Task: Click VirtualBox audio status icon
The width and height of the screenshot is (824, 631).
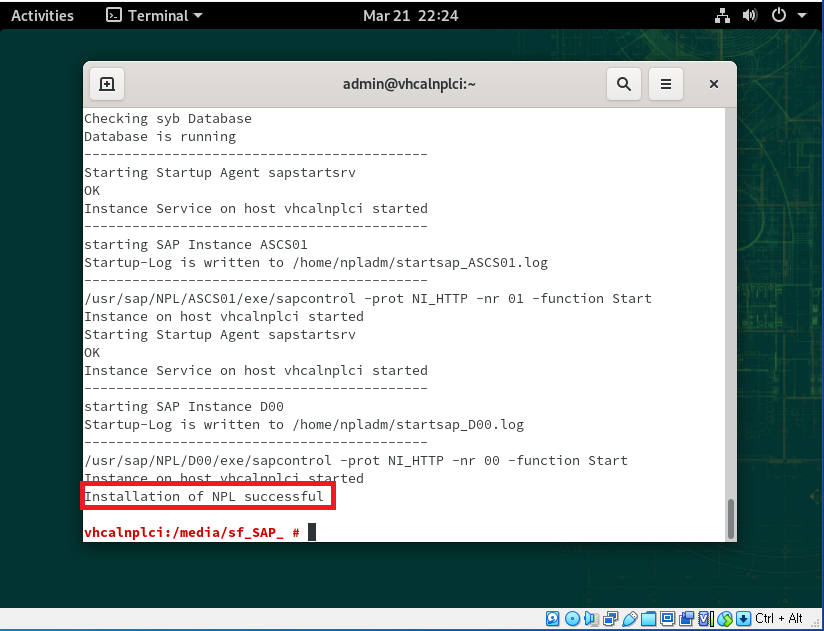Action: [x=591, y=618]
